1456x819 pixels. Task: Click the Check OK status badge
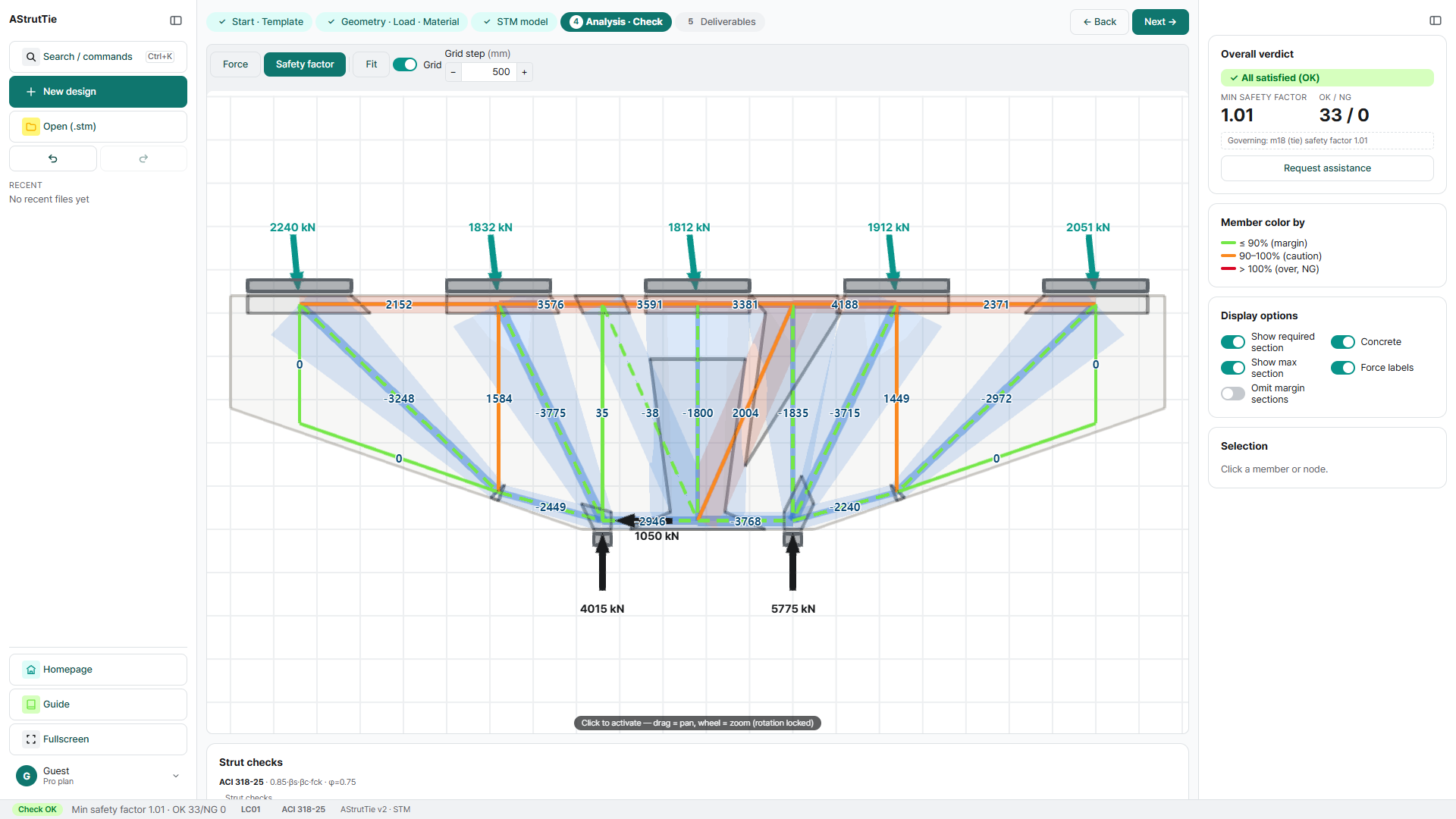click(x=38, y=809)
